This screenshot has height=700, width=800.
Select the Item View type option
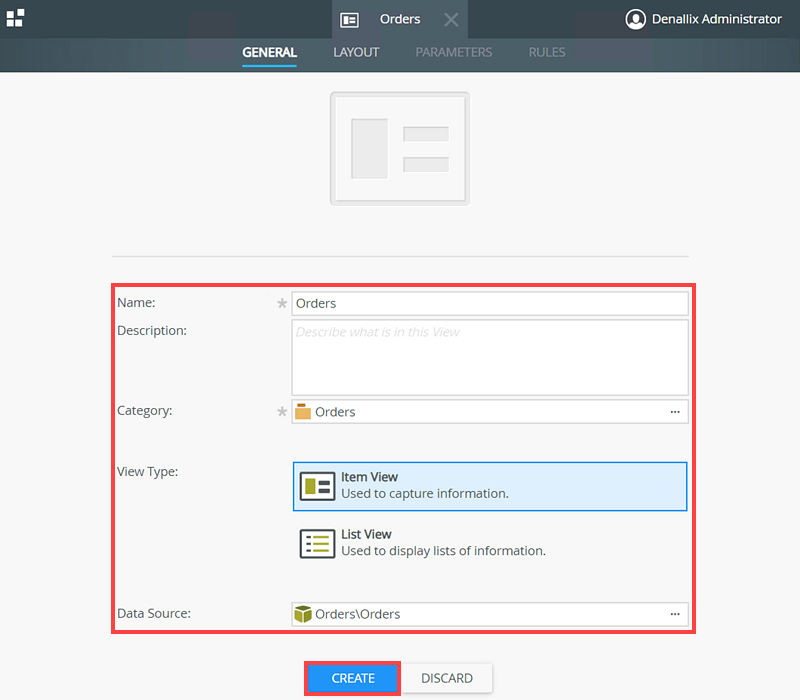tap(490, 486)
